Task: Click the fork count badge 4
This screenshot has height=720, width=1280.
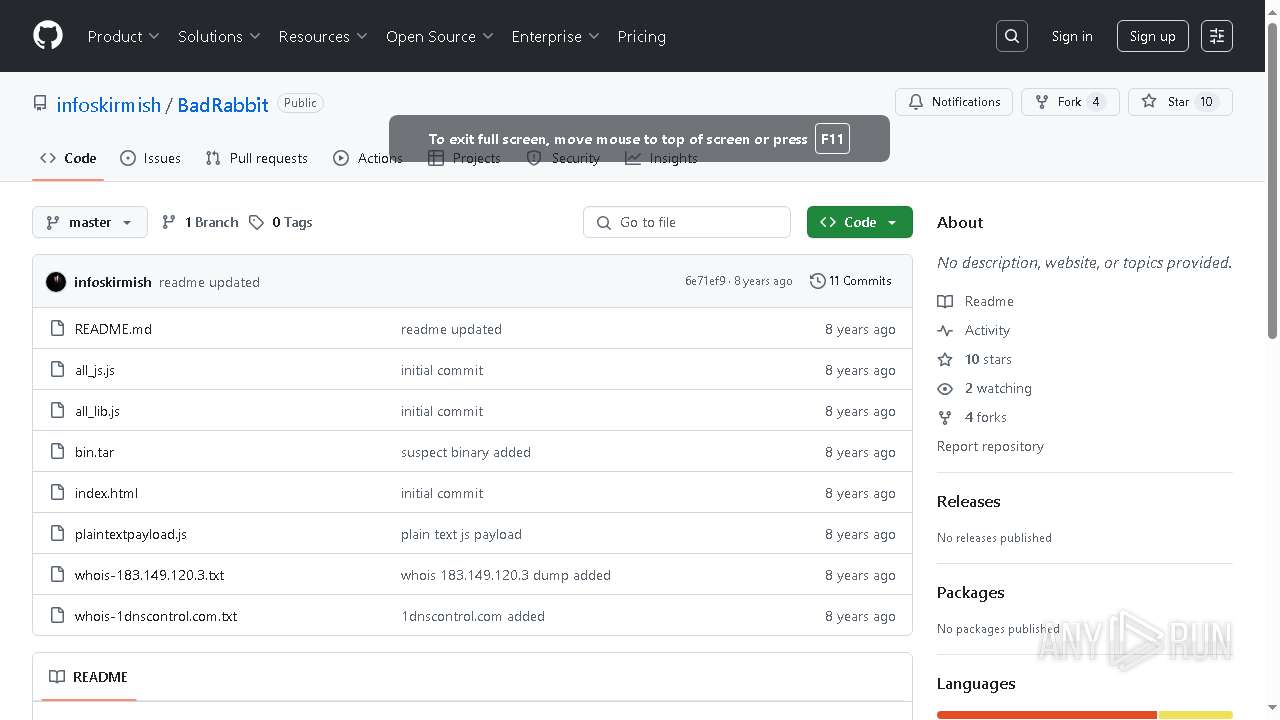Action: (x=1096, y=102)
